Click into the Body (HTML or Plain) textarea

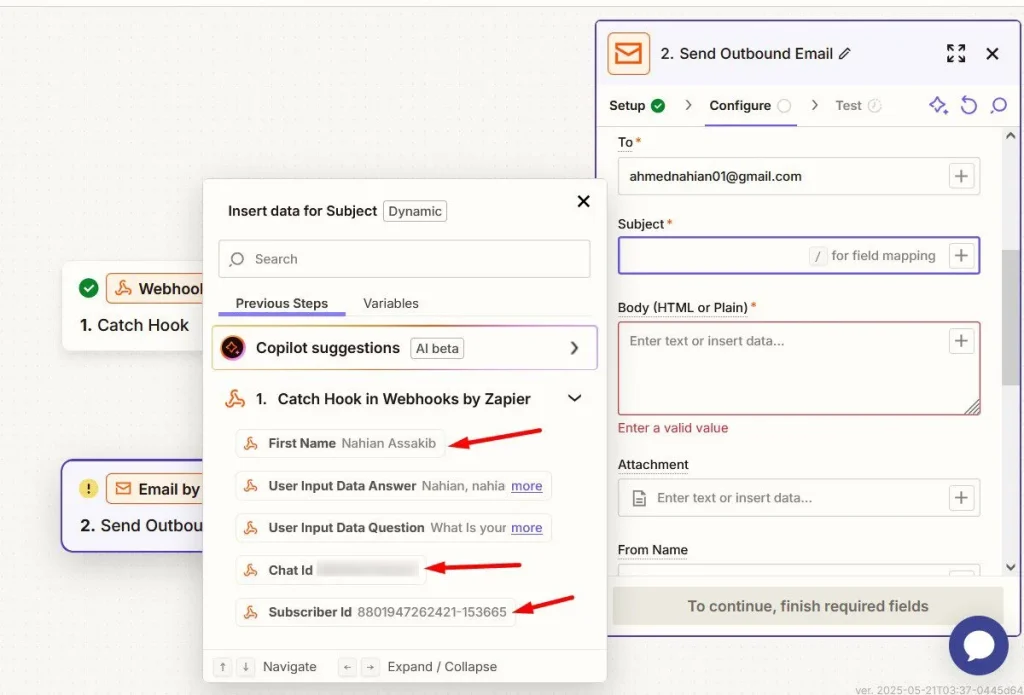(799, 368)
